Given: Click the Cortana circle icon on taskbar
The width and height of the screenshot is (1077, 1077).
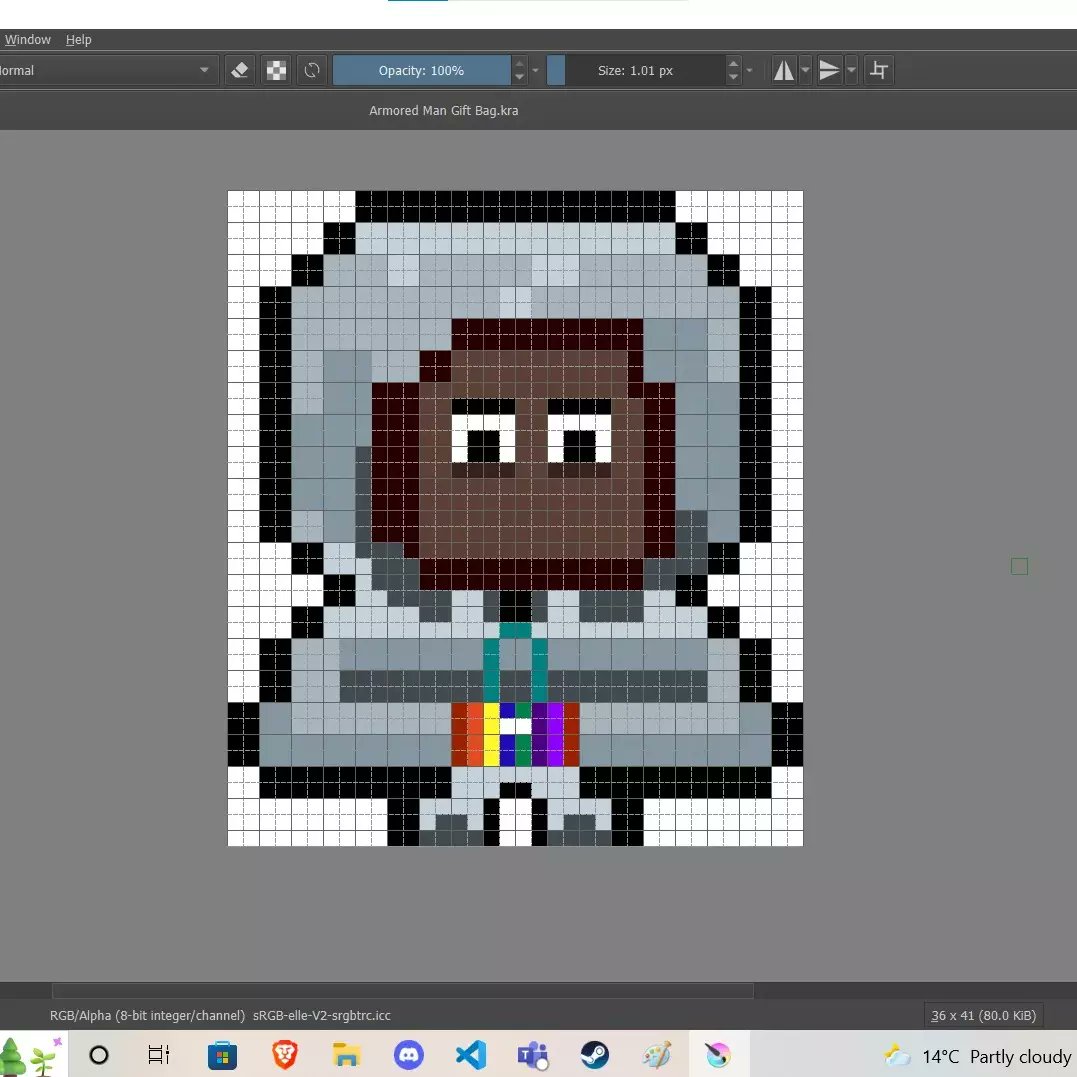Looking at the screenshot, I should 99,1055.
